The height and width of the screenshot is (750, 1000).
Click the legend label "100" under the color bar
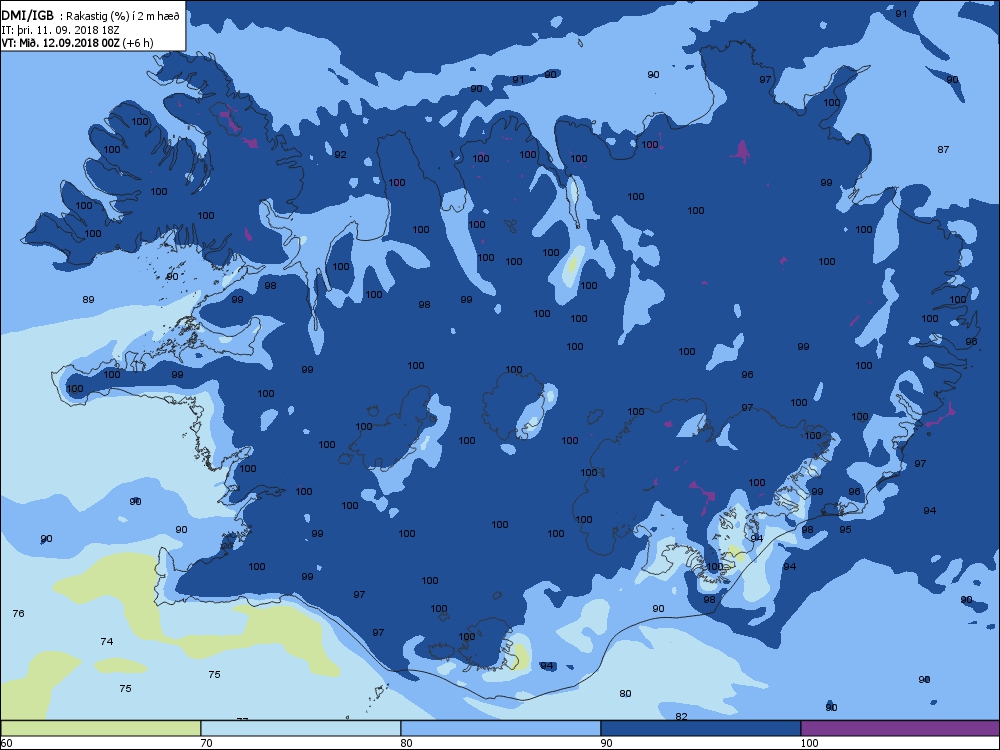(x=809, y=742)
